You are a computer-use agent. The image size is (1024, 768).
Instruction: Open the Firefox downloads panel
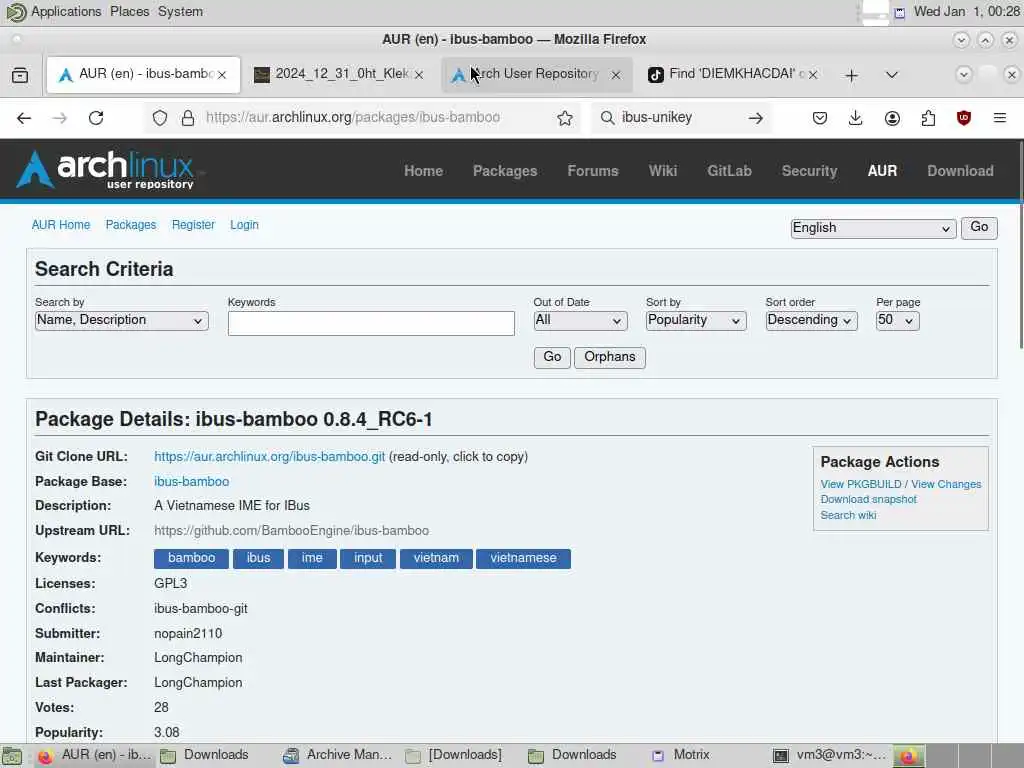tap(856, 118)
